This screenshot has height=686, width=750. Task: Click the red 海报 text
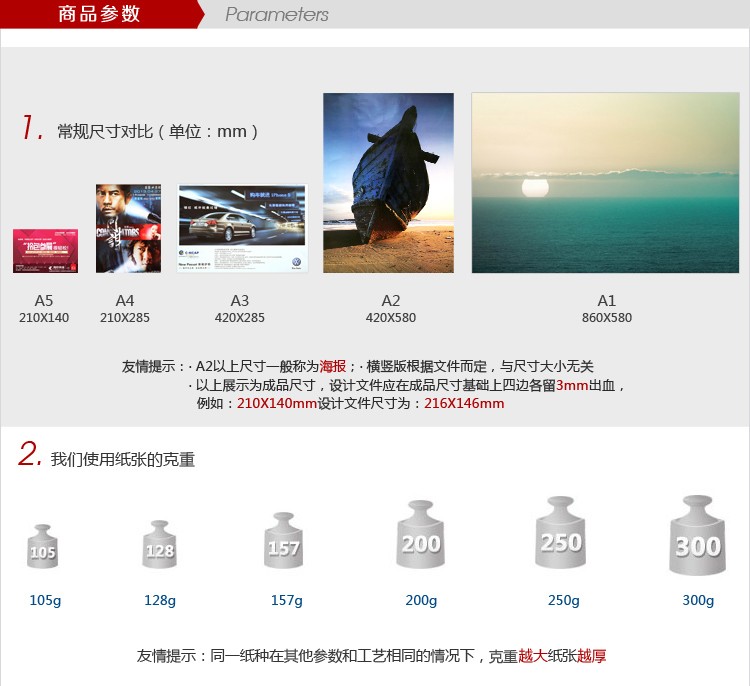pyautogui.click(x=334, y=367)
